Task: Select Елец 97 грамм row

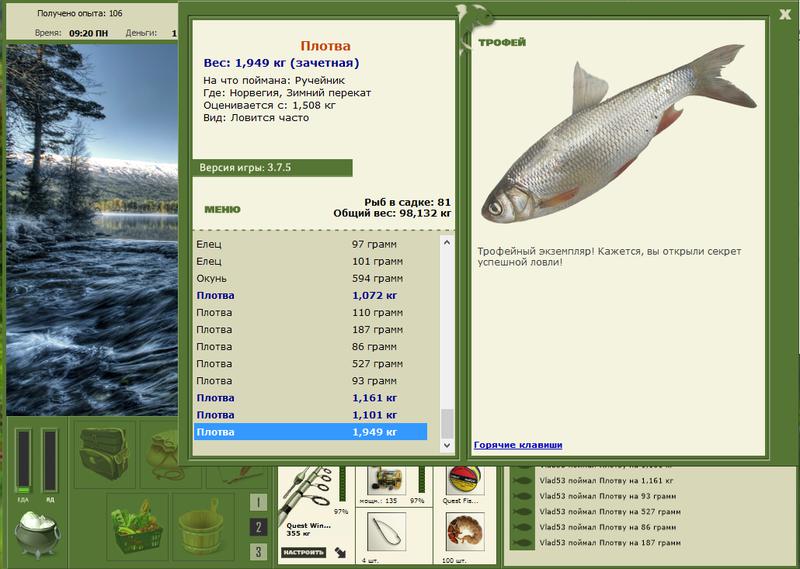Action: 311,244
